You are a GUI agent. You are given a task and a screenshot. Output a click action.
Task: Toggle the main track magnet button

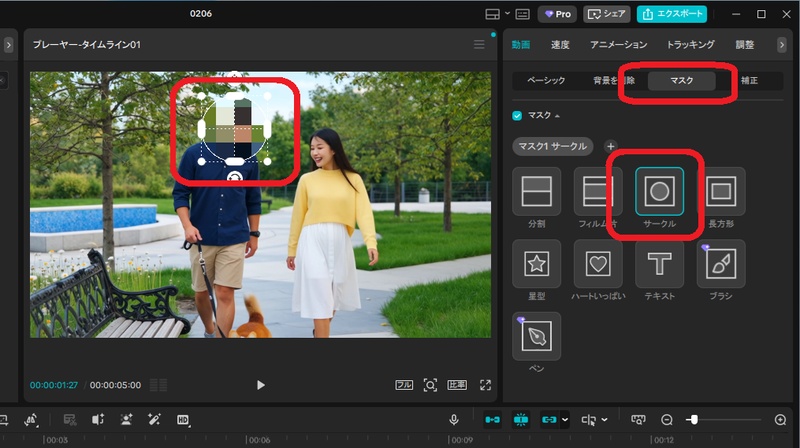tap(491, 420)
